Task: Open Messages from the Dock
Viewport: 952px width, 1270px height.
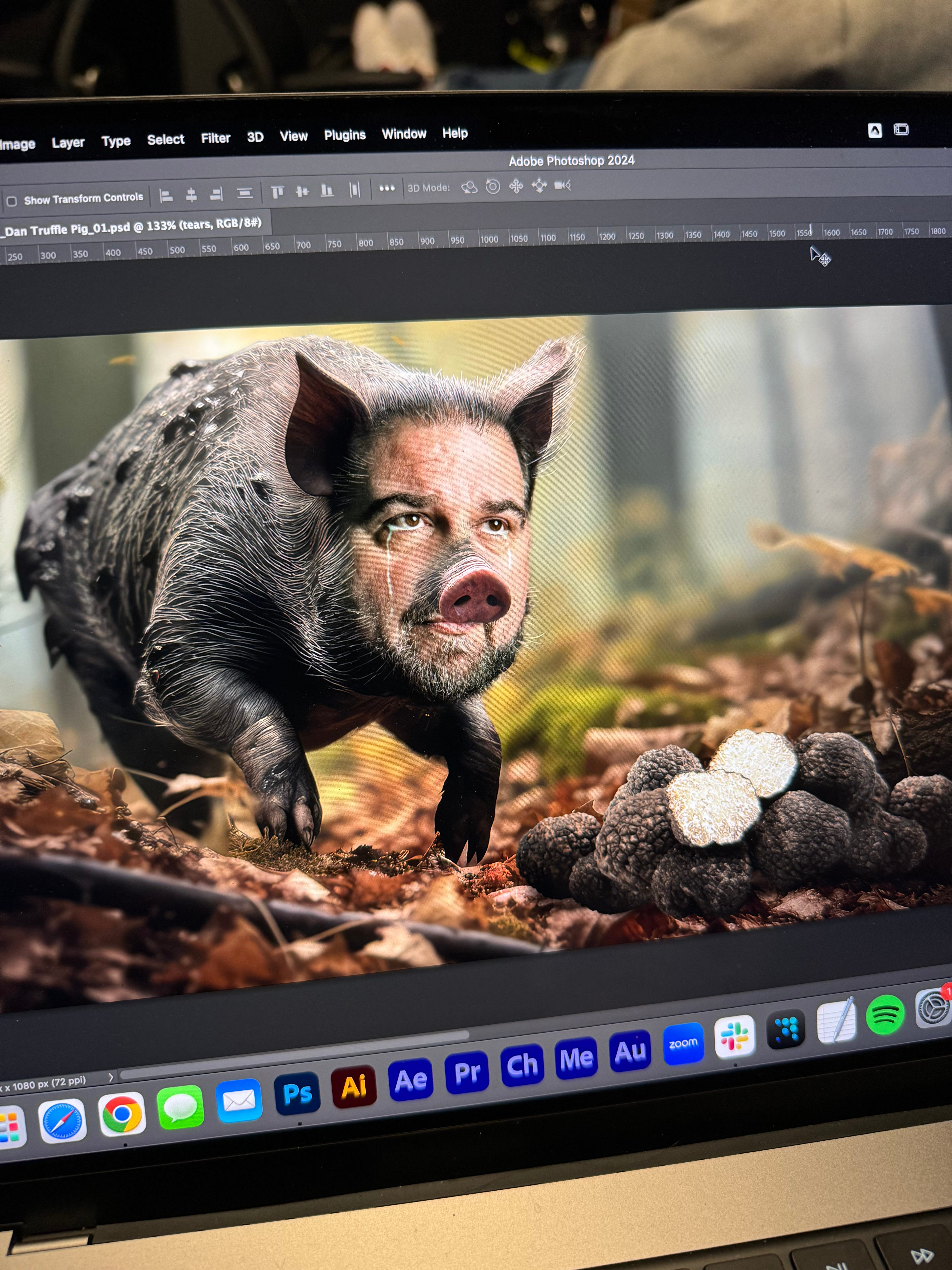Action: pyautogui.click(x=180, y=1107)
